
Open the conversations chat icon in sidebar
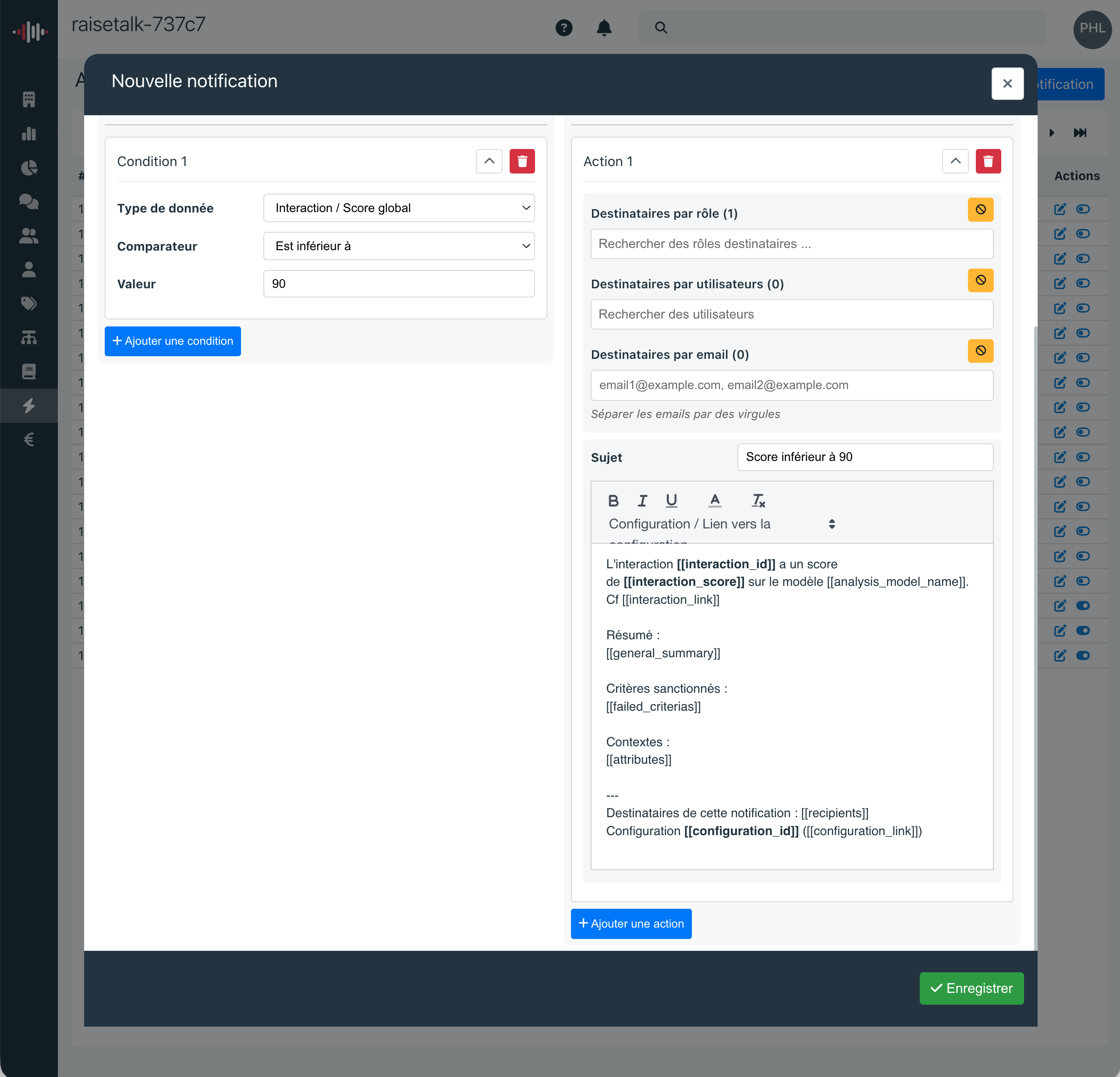click(x=28, y=202)
